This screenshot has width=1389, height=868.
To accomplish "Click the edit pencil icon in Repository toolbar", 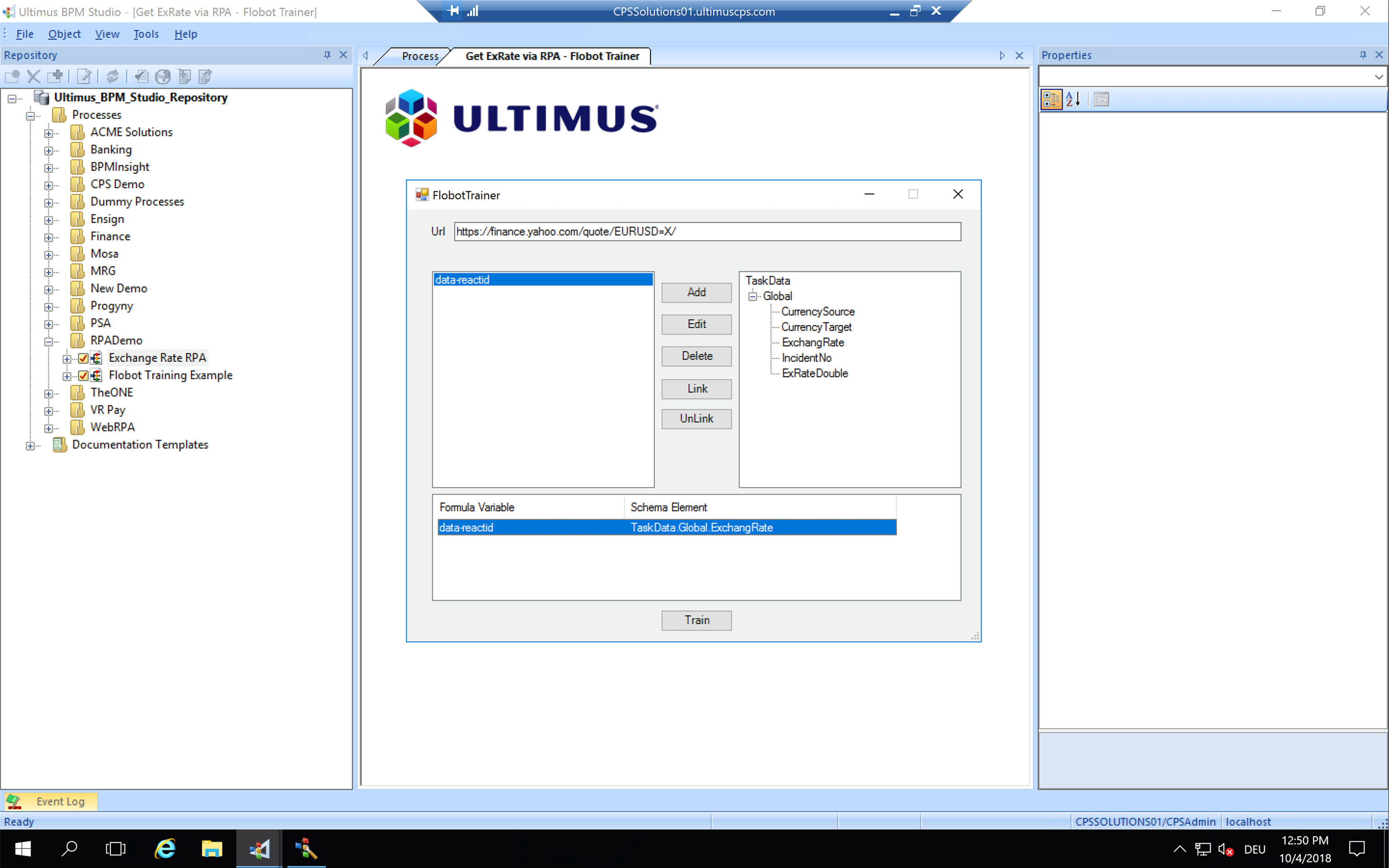I will click(84, 76).
